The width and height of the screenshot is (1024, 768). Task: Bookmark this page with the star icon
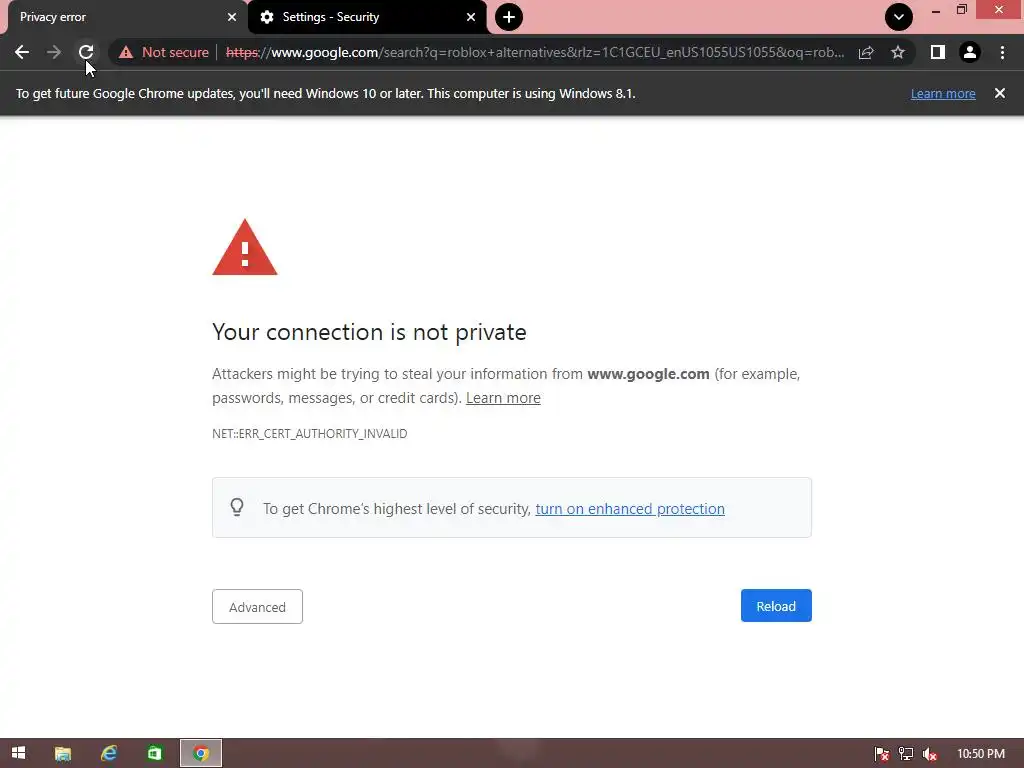(898, 52)
